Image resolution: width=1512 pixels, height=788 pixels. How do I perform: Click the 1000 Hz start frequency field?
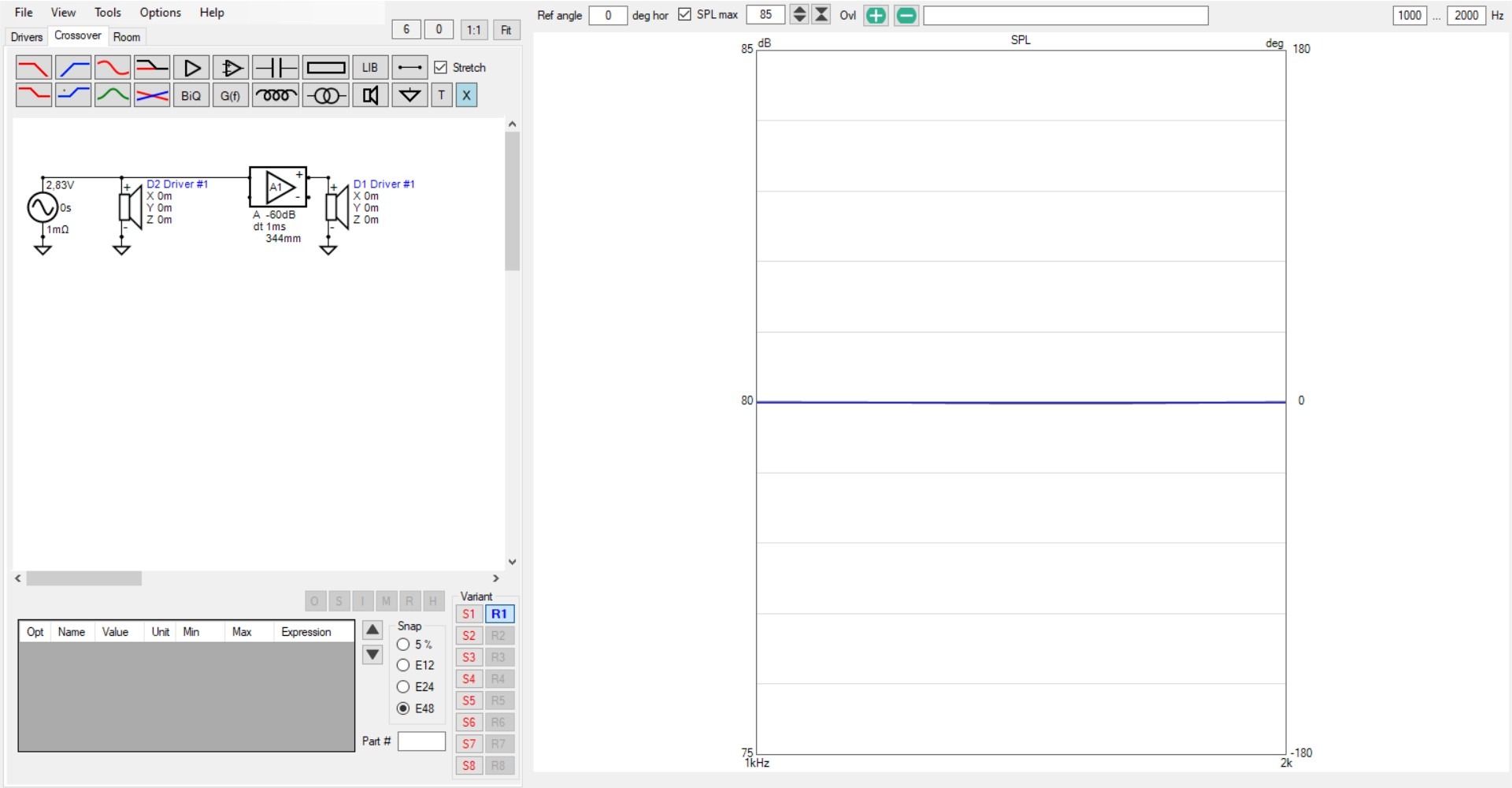pyautogui.click(x=1410, y=15)
